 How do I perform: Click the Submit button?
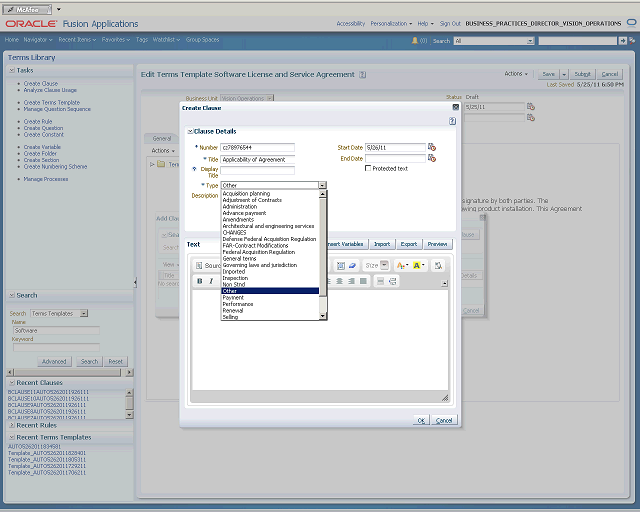tap(582, 74)
